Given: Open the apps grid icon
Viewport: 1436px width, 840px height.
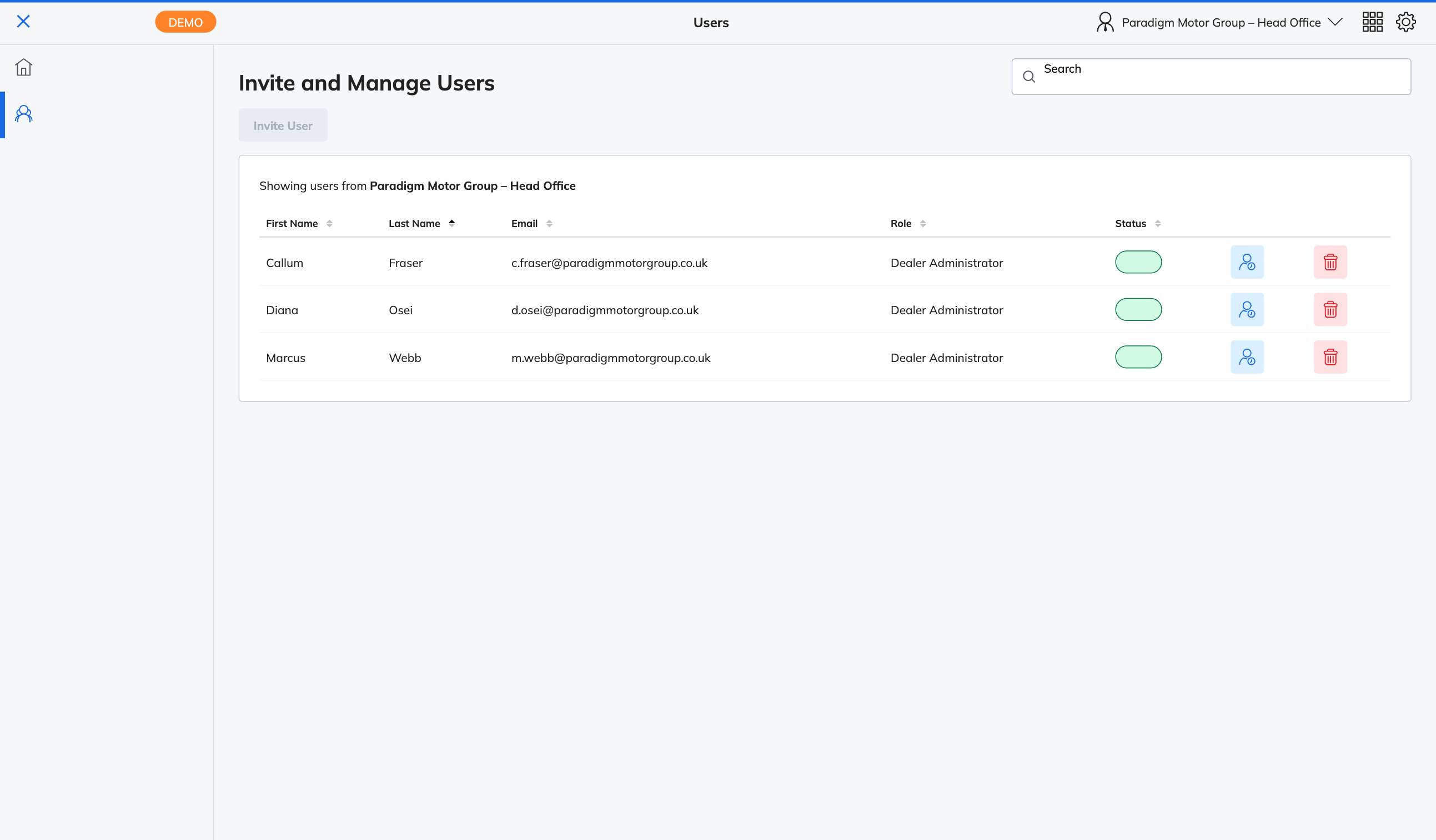Looking at the screenshot, I should 1372,22.
